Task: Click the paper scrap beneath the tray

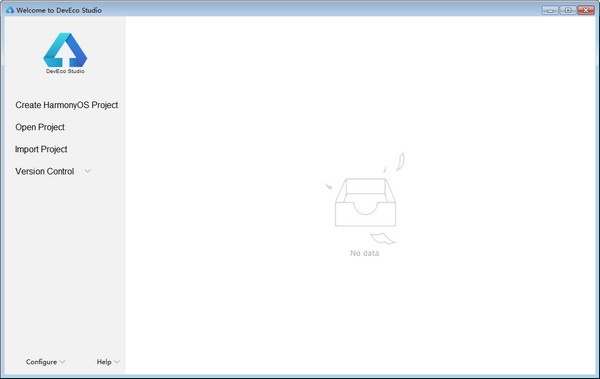Action: pos(383,238)
